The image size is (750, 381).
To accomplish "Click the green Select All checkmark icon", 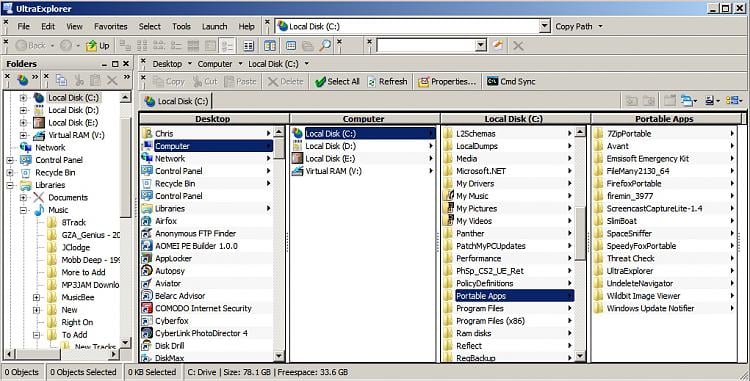I will [x=320, y=82].
